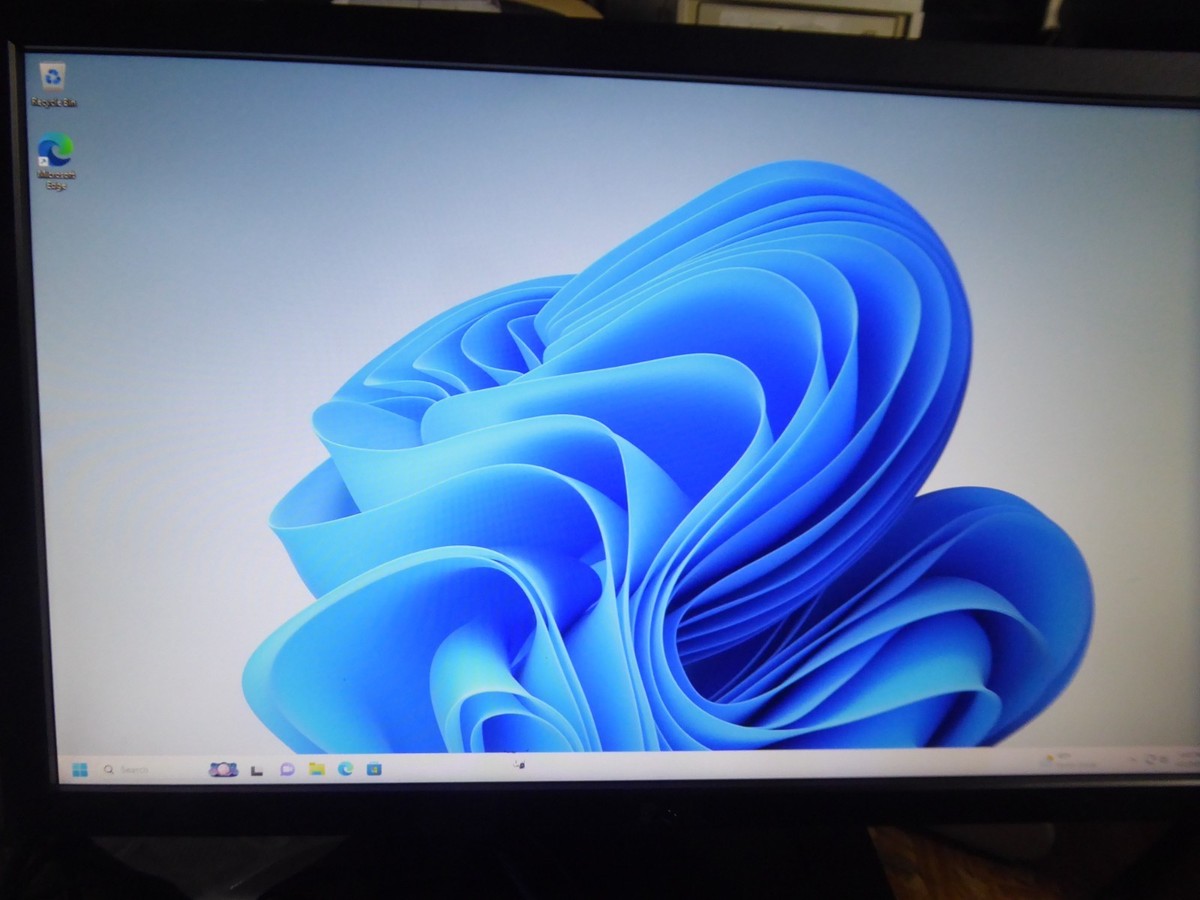The height and width of the screenshot is (900, 1200).
Task: Open the Windows Start menu
Action: [x=80, y=769]
